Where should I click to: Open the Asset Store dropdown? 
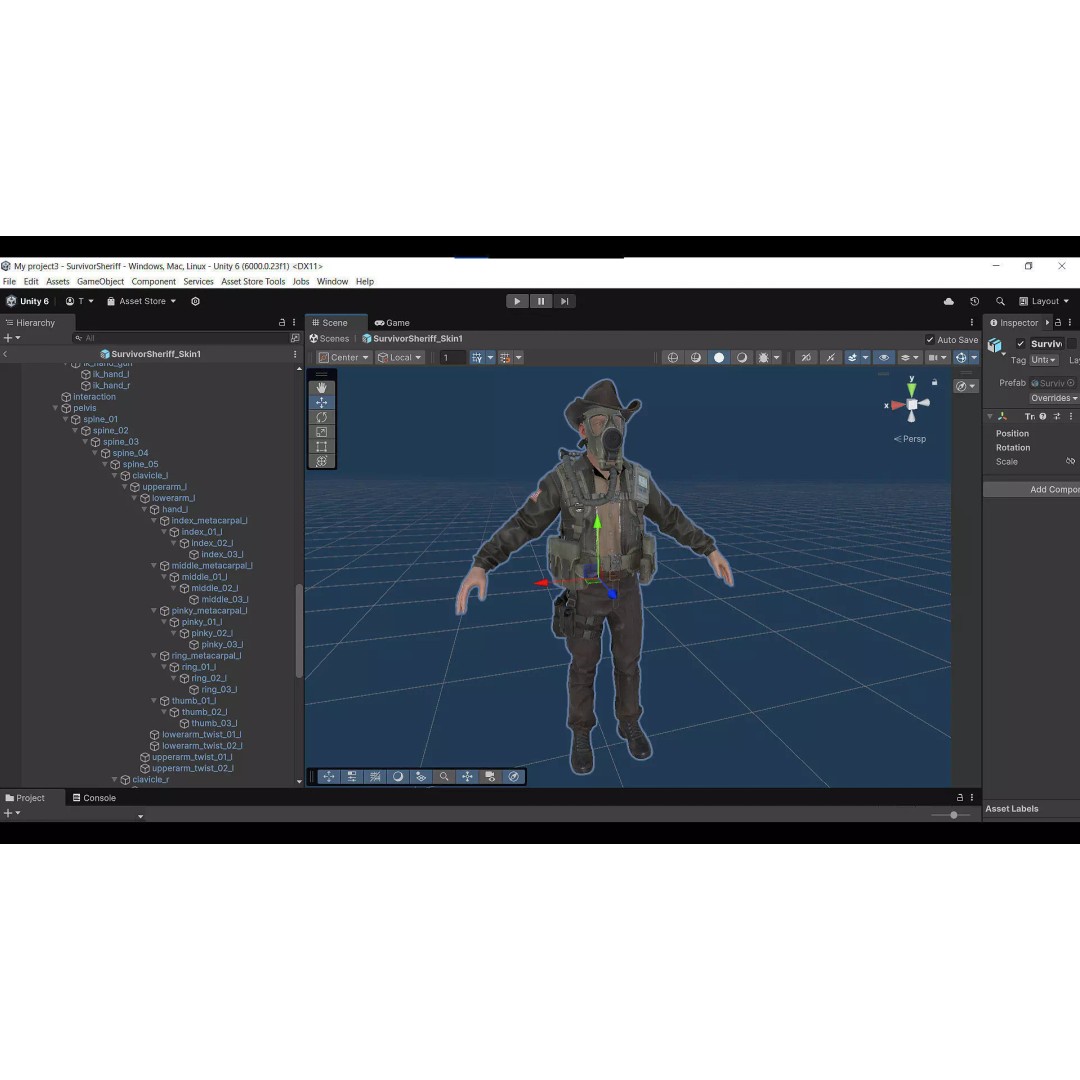coord(141,301)
